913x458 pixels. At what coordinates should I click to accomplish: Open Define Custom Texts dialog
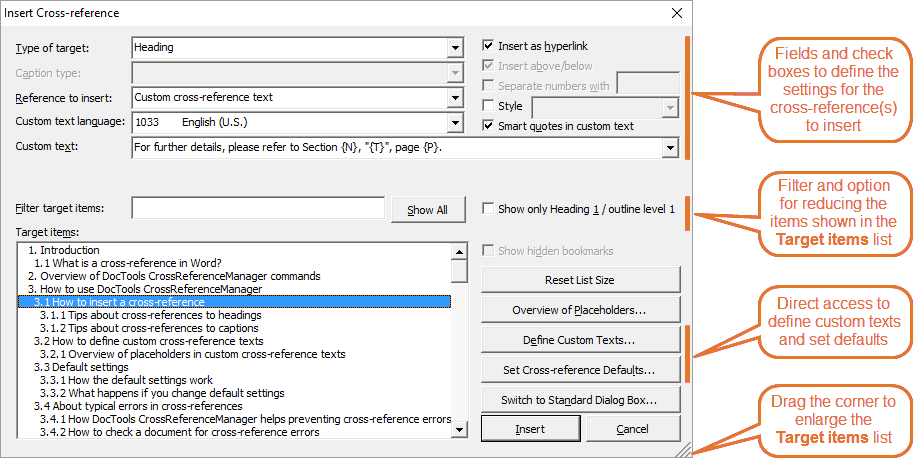pyautogui.click(x=581, y=340)
